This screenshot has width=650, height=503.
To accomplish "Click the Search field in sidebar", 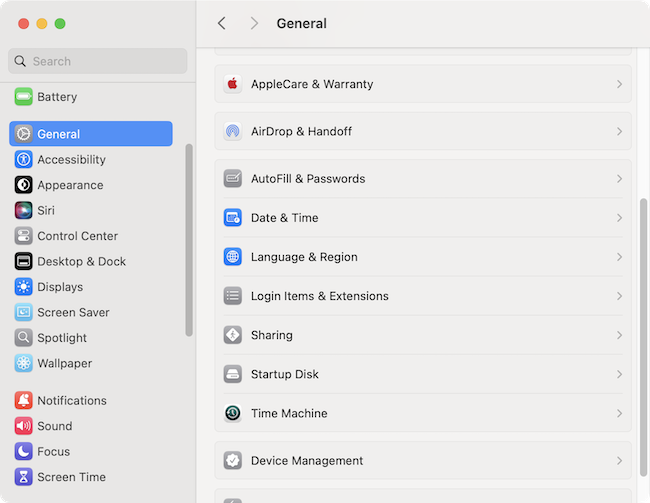I will coord(98,61).
